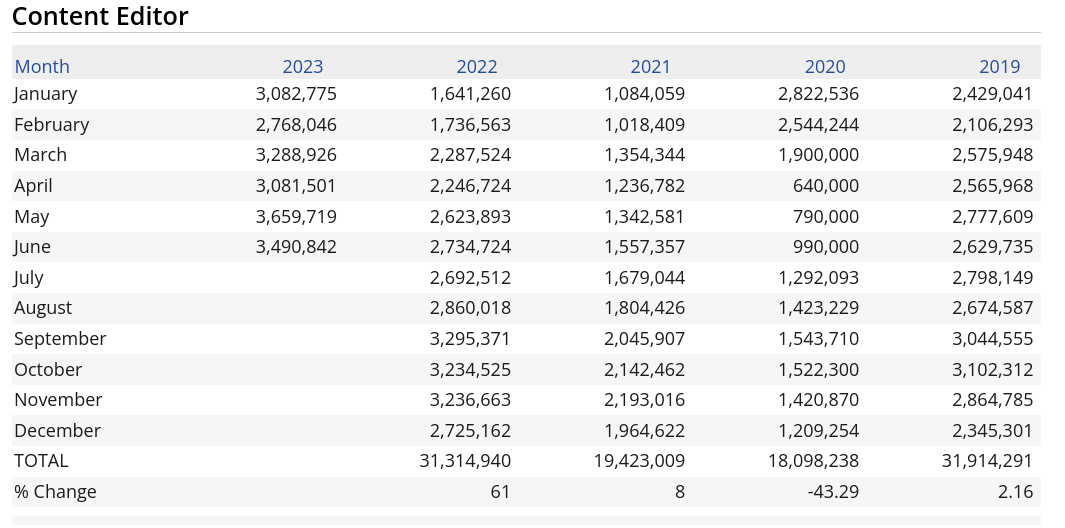Click the September row label
This screenshot has height=528, width=1065.
[60, 339]
